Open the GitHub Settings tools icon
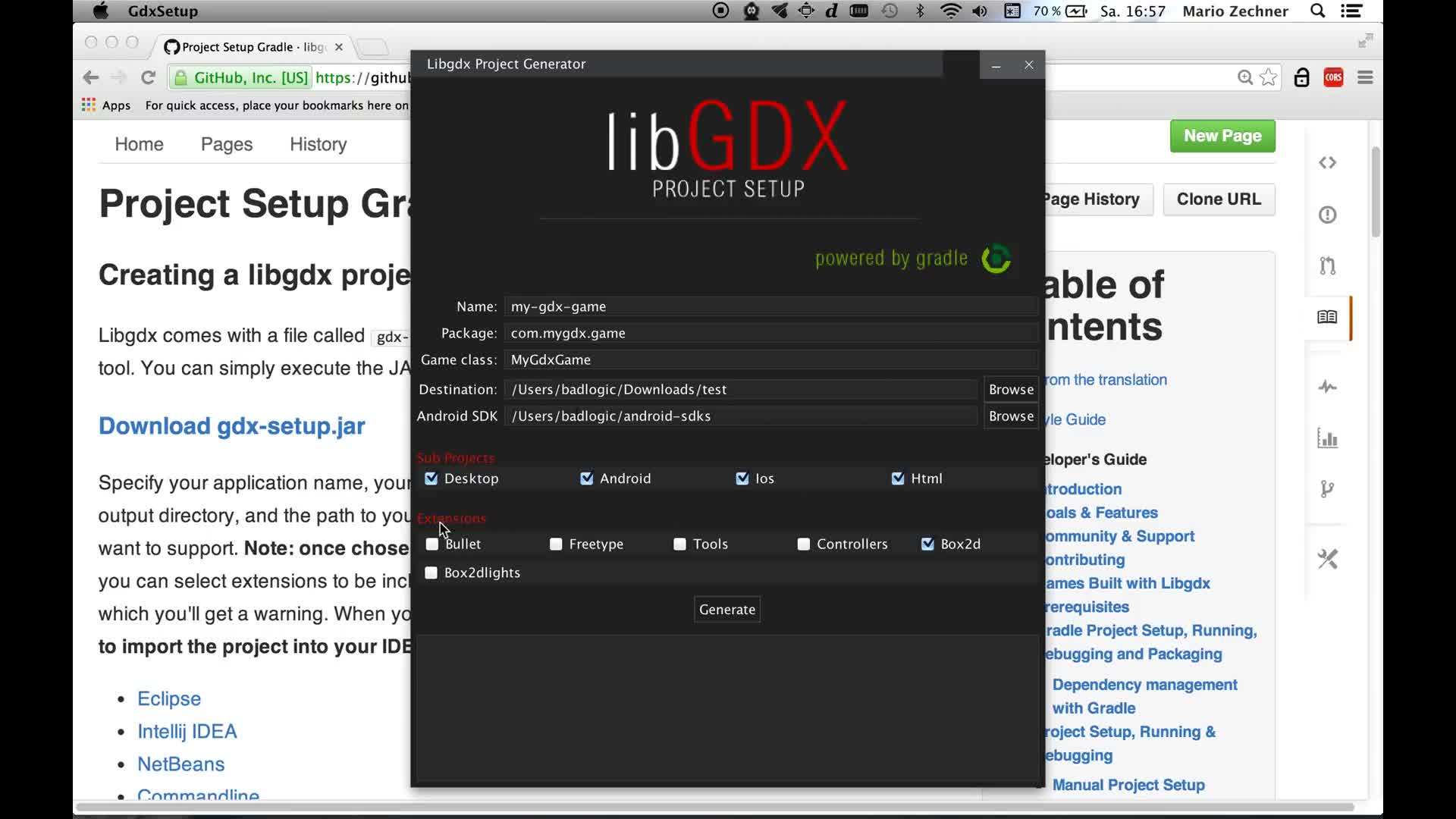Image resolution: width=1456 pixels, height=819 pixels. 1327,559
